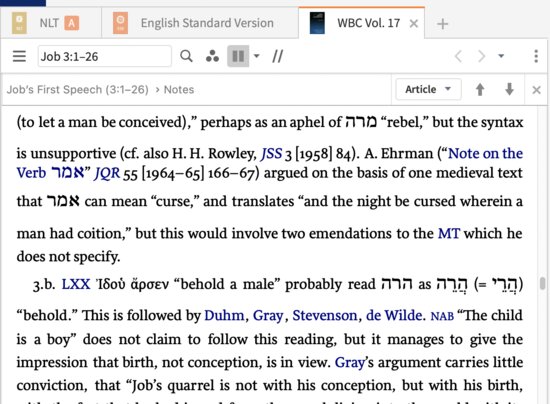Close the locator bar with X
The image size is (550, 404).
click(x=536, y=90)
